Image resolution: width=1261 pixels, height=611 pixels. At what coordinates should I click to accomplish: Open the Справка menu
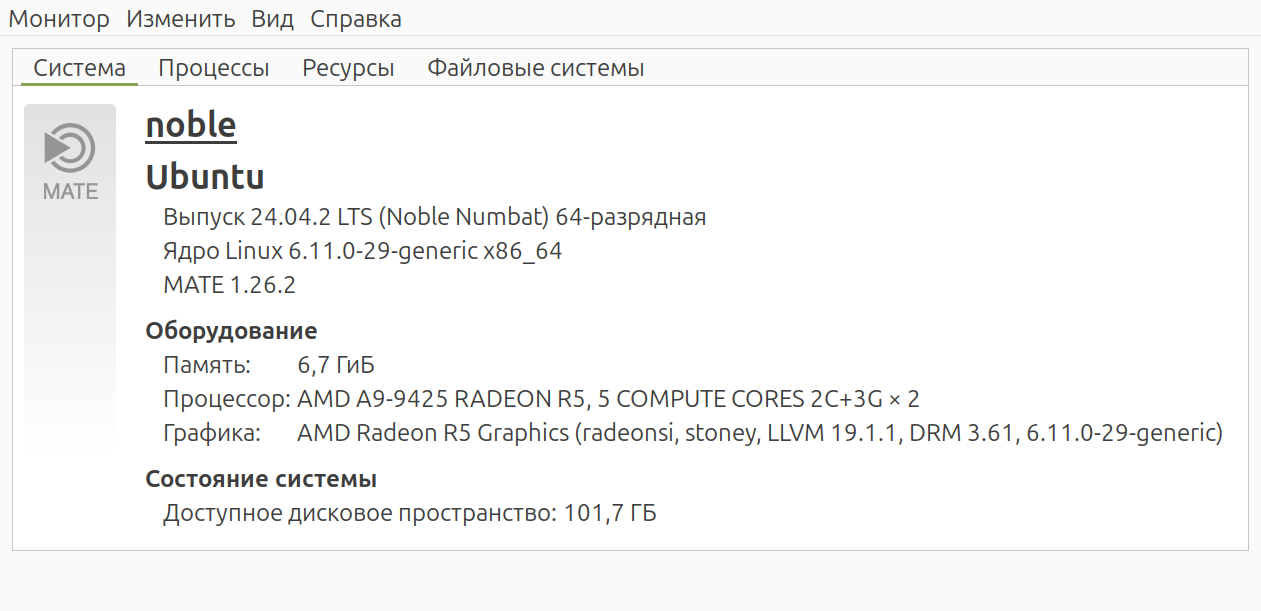(356, 18)
